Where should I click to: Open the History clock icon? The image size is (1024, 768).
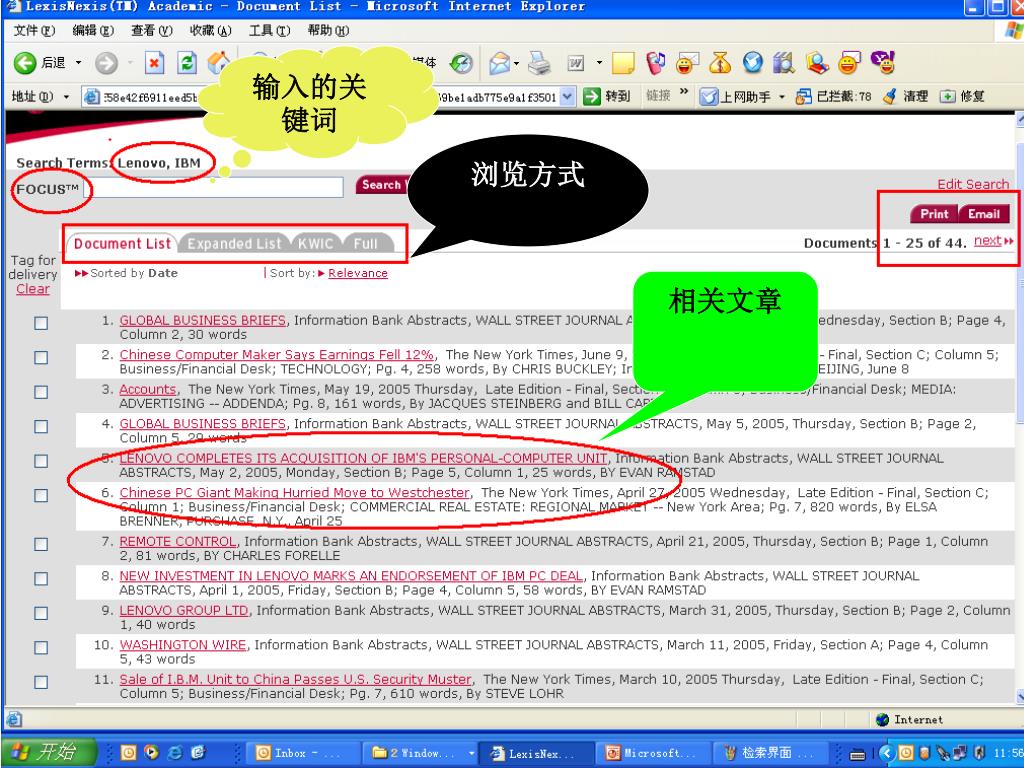tap(461, 63)
